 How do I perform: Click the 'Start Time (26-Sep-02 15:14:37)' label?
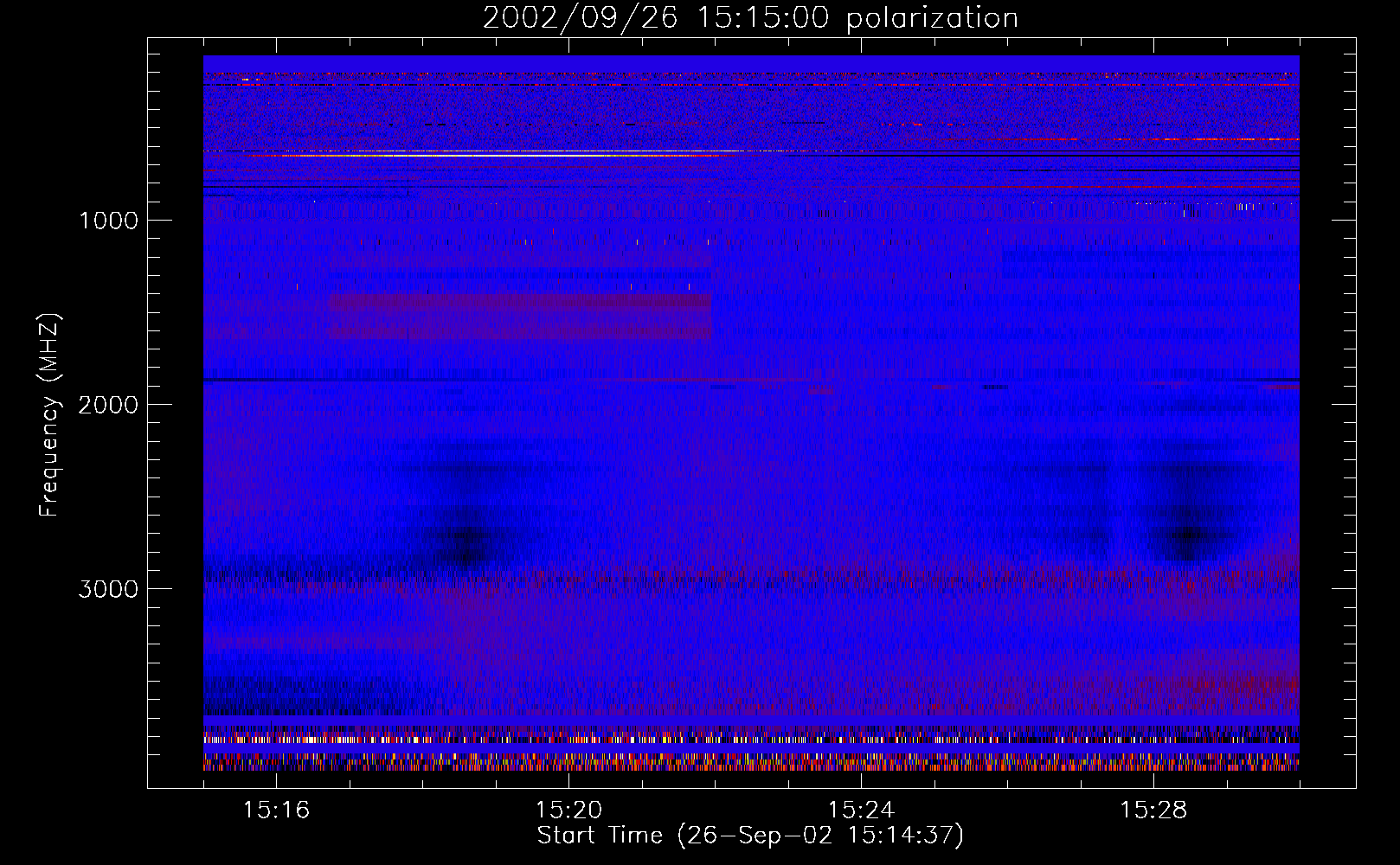[x=750, y=836]
